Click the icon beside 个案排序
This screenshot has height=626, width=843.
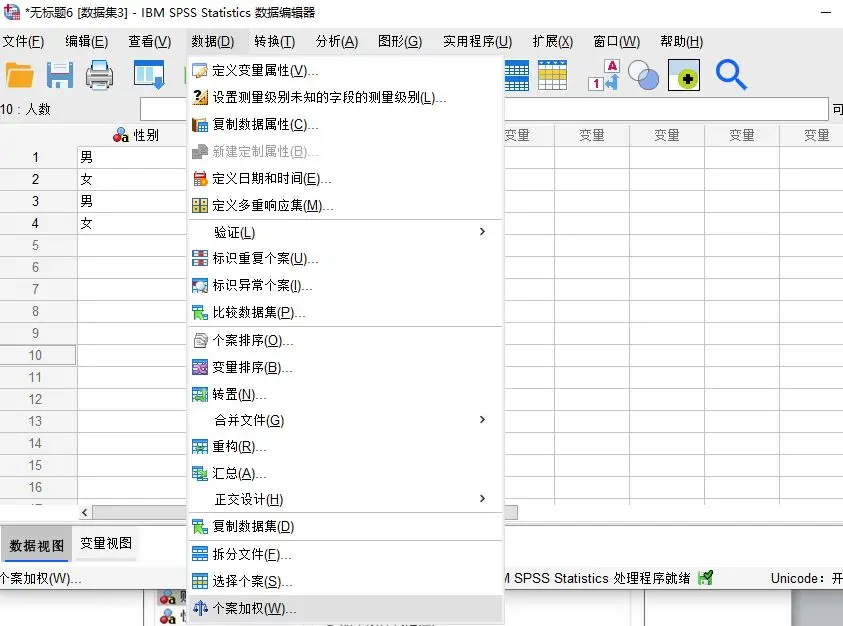(x=200, y=340)
